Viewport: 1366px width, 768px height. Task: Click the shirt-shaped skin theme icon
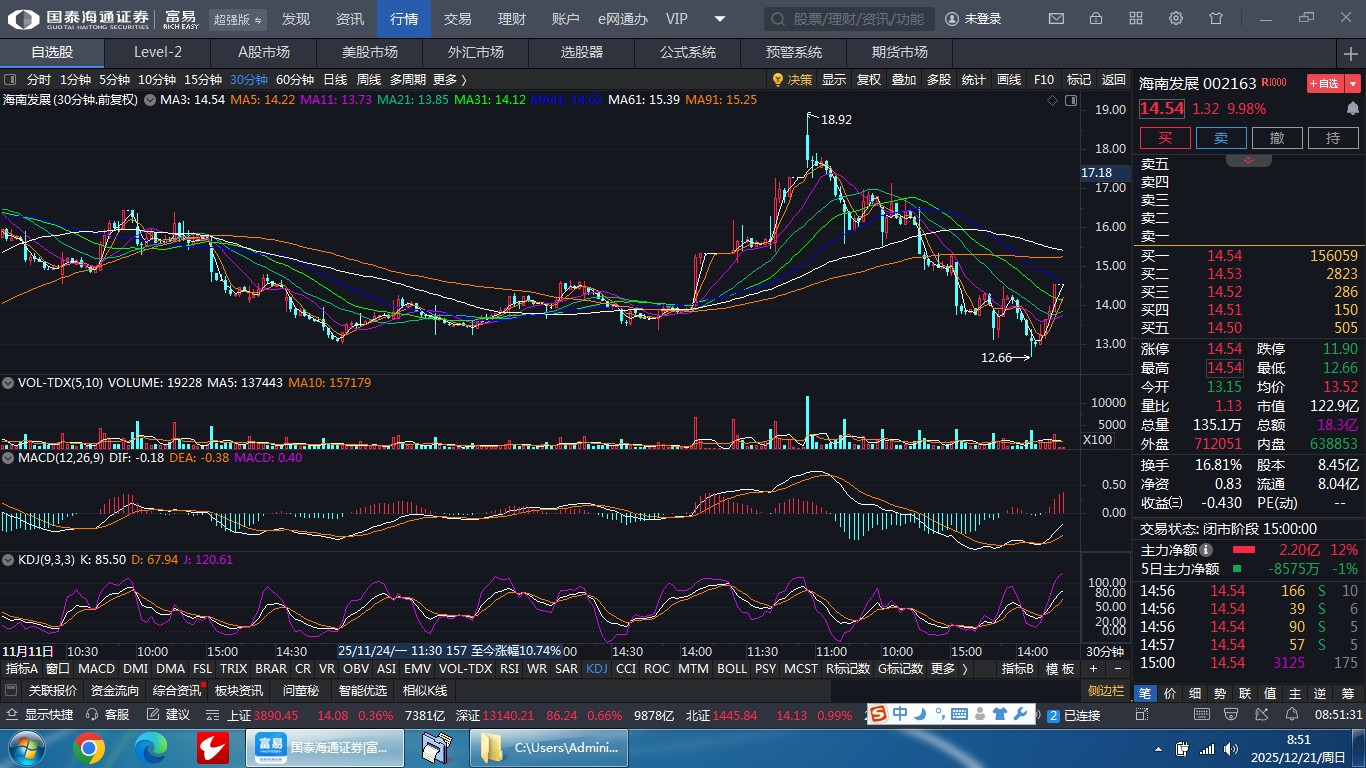1216,19
